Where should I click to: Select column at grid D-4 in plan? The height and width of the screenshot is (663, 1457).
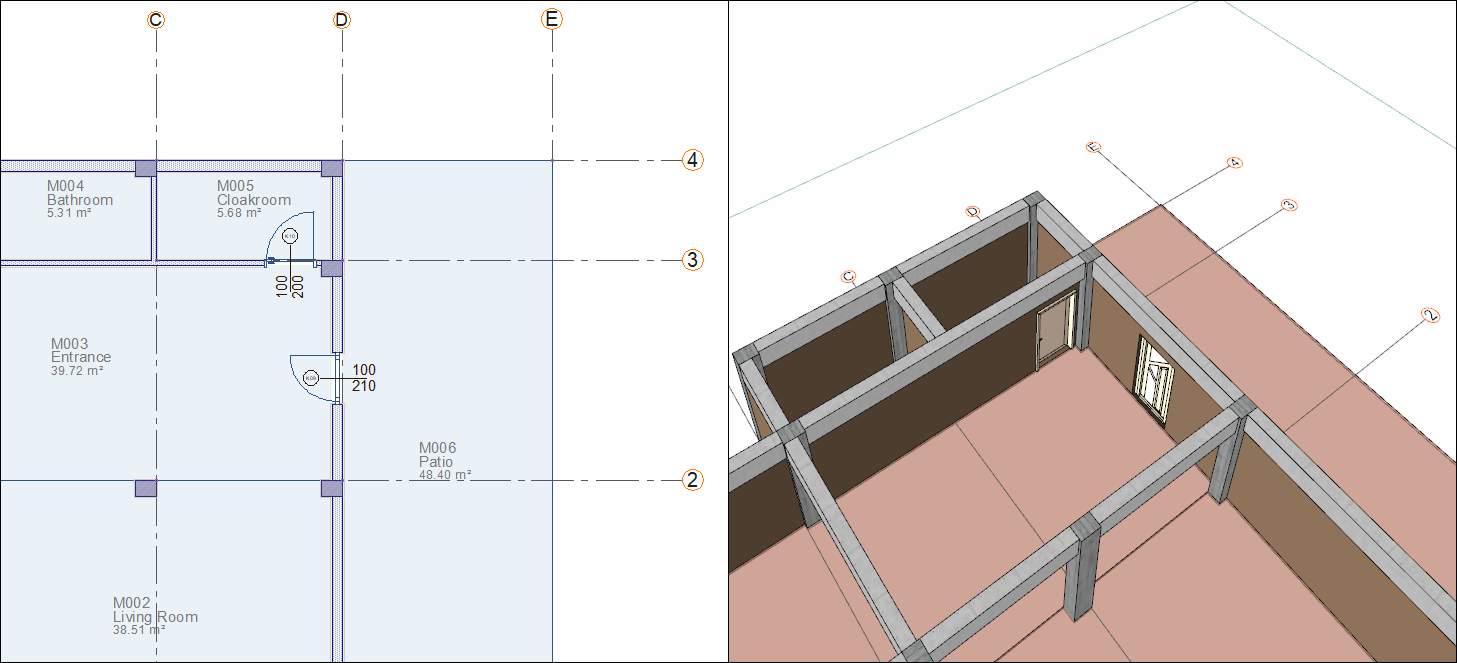tap(332, 168)
